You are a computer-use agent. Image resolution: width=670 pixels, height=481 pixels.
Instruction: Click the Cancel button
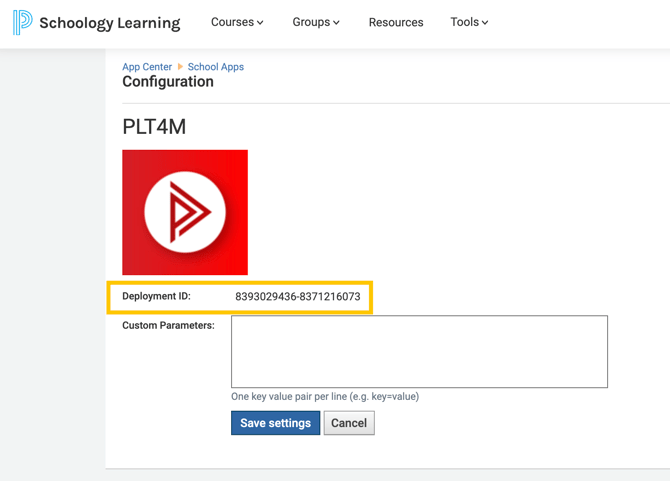(x=349, y=423)
